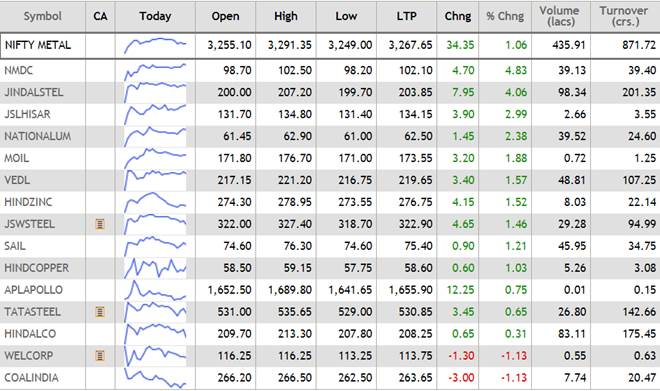
Task: Click the HINDCOPPER intraday sparkline chart
Action: (155, 268)
